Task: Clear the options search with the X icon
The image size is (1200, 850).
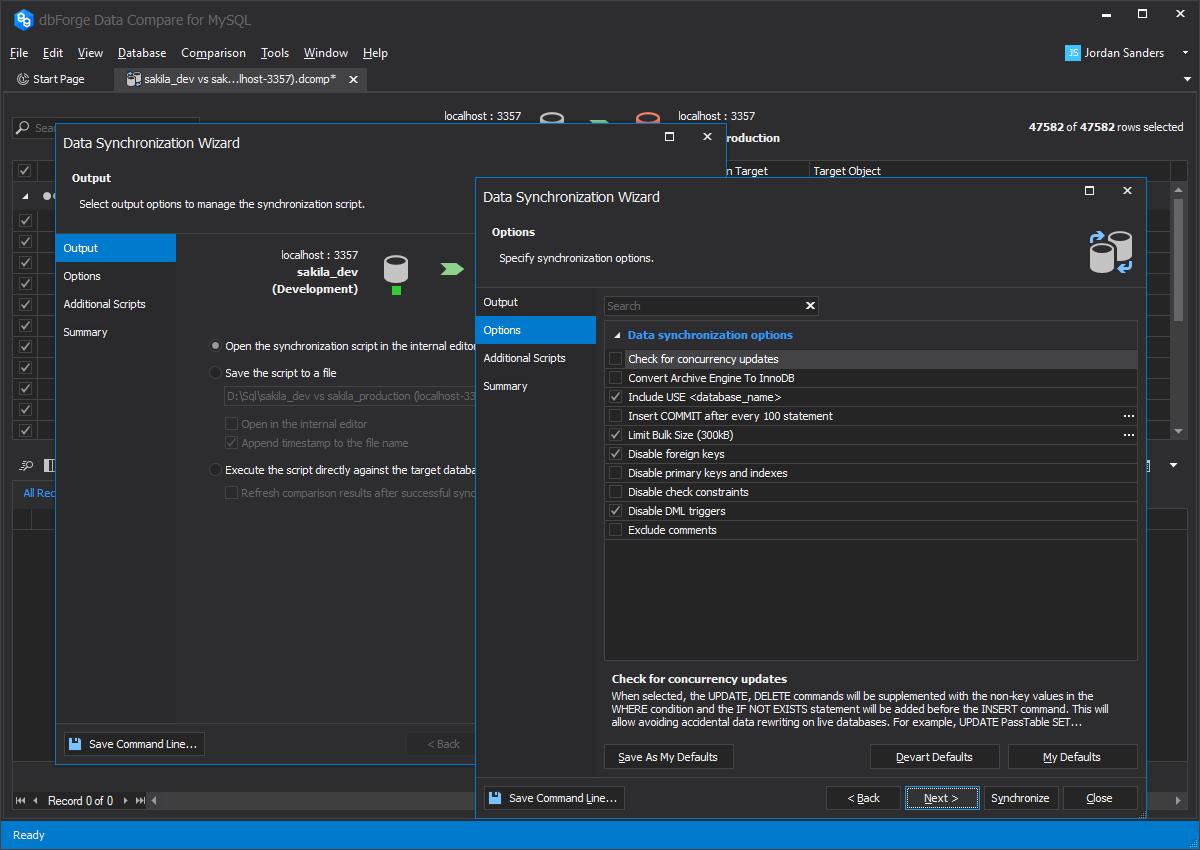Action: [810, 306]
